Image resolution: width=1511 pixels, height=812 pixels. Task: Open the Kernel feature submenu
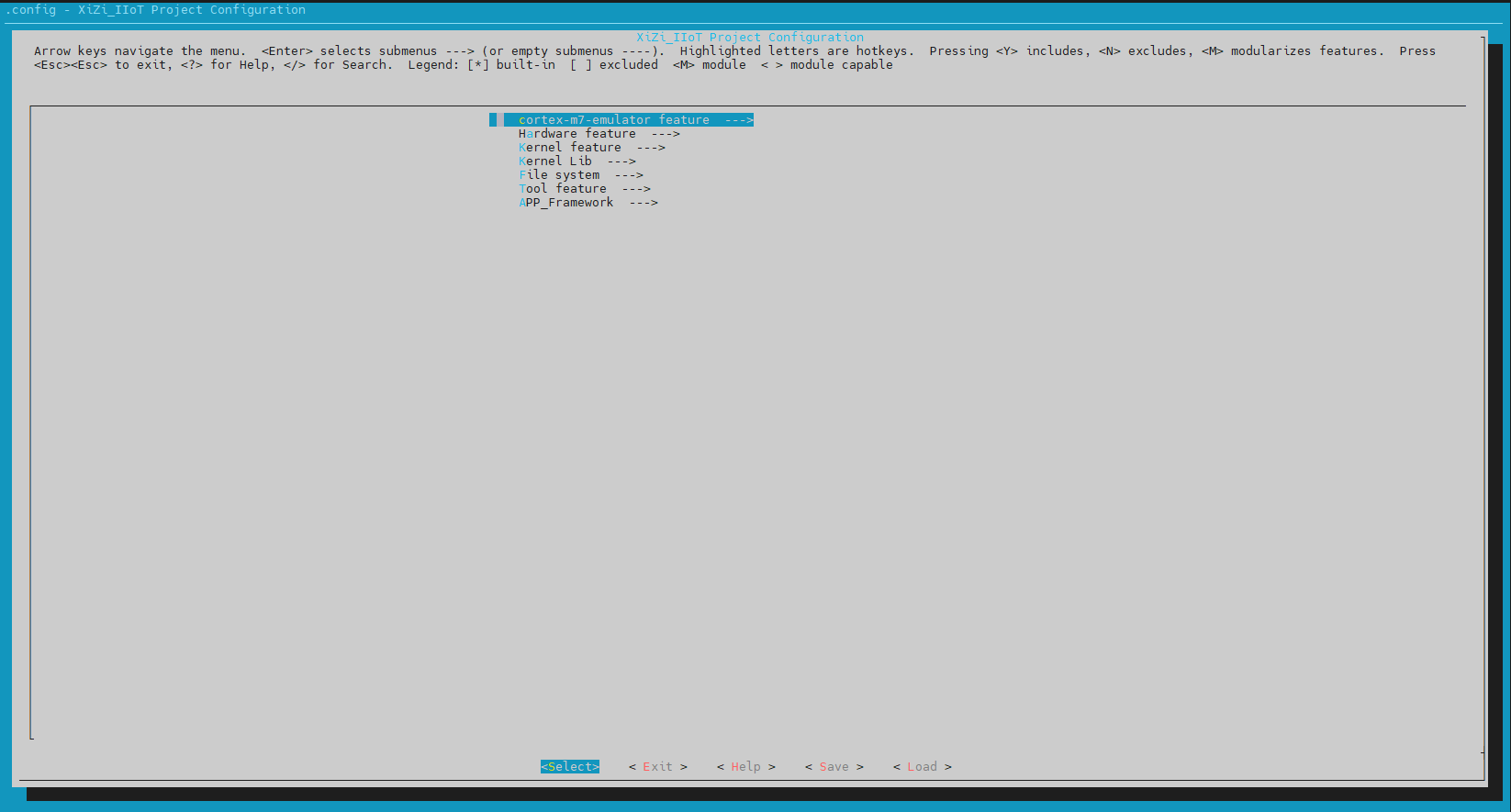point(592,148)
